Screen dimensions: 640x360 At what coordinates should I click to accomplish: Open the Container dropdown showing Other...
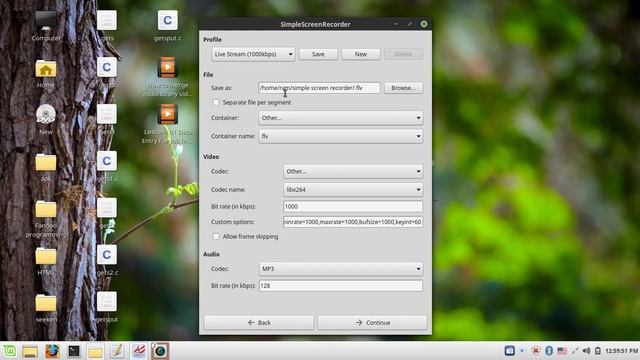pyautogui.click(x=340, y=118)
